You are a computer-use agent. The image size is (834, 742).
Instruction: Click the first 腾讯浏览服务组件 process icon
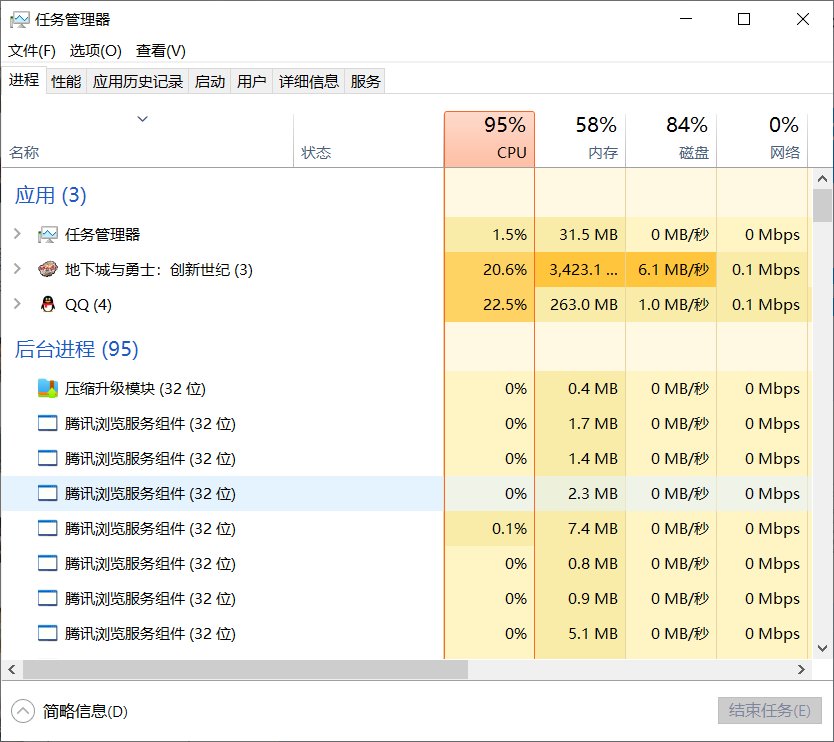[45, 423]
